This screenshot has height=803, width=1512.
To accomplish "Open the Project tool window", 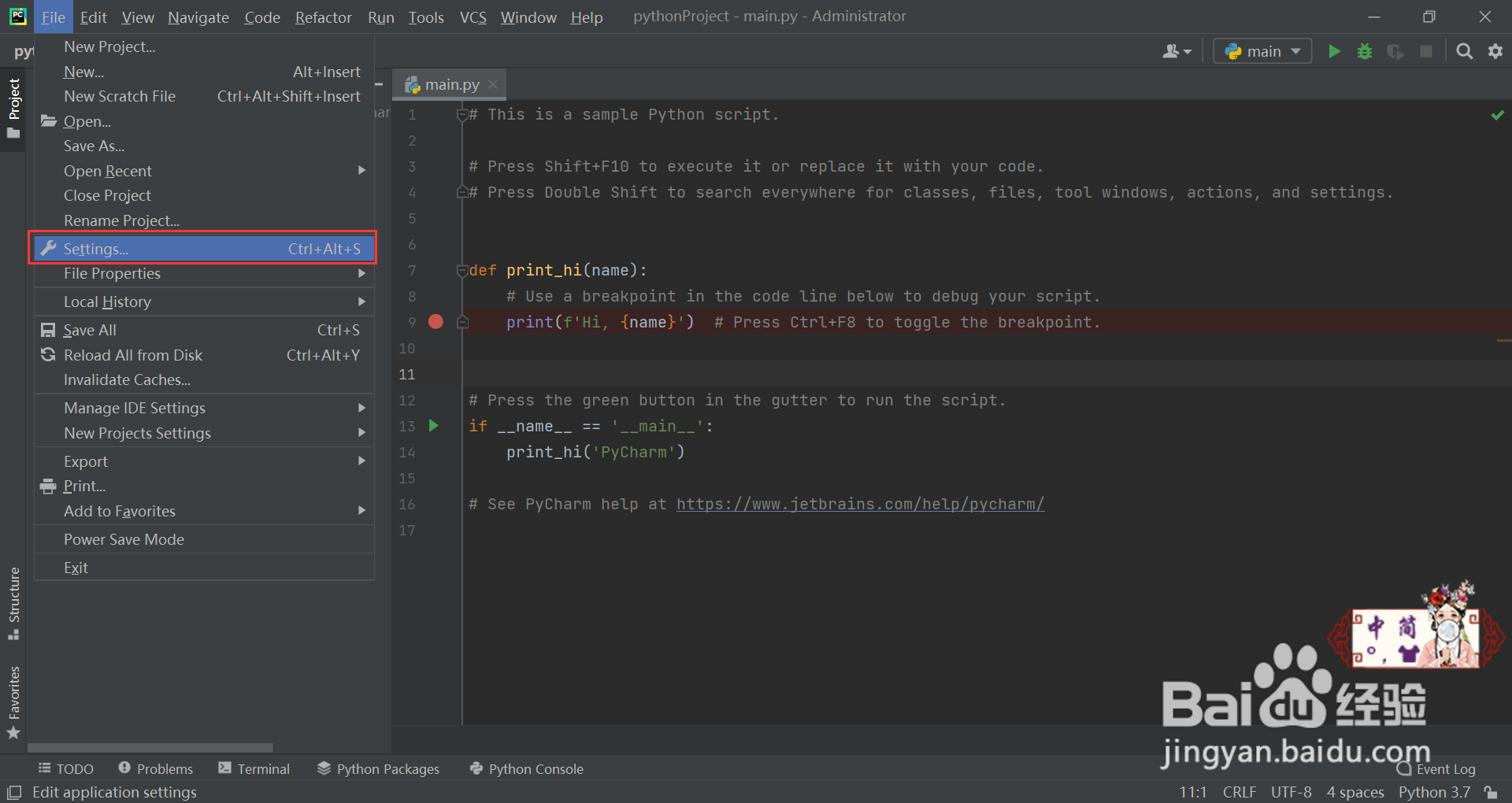I will click(13, 109).
